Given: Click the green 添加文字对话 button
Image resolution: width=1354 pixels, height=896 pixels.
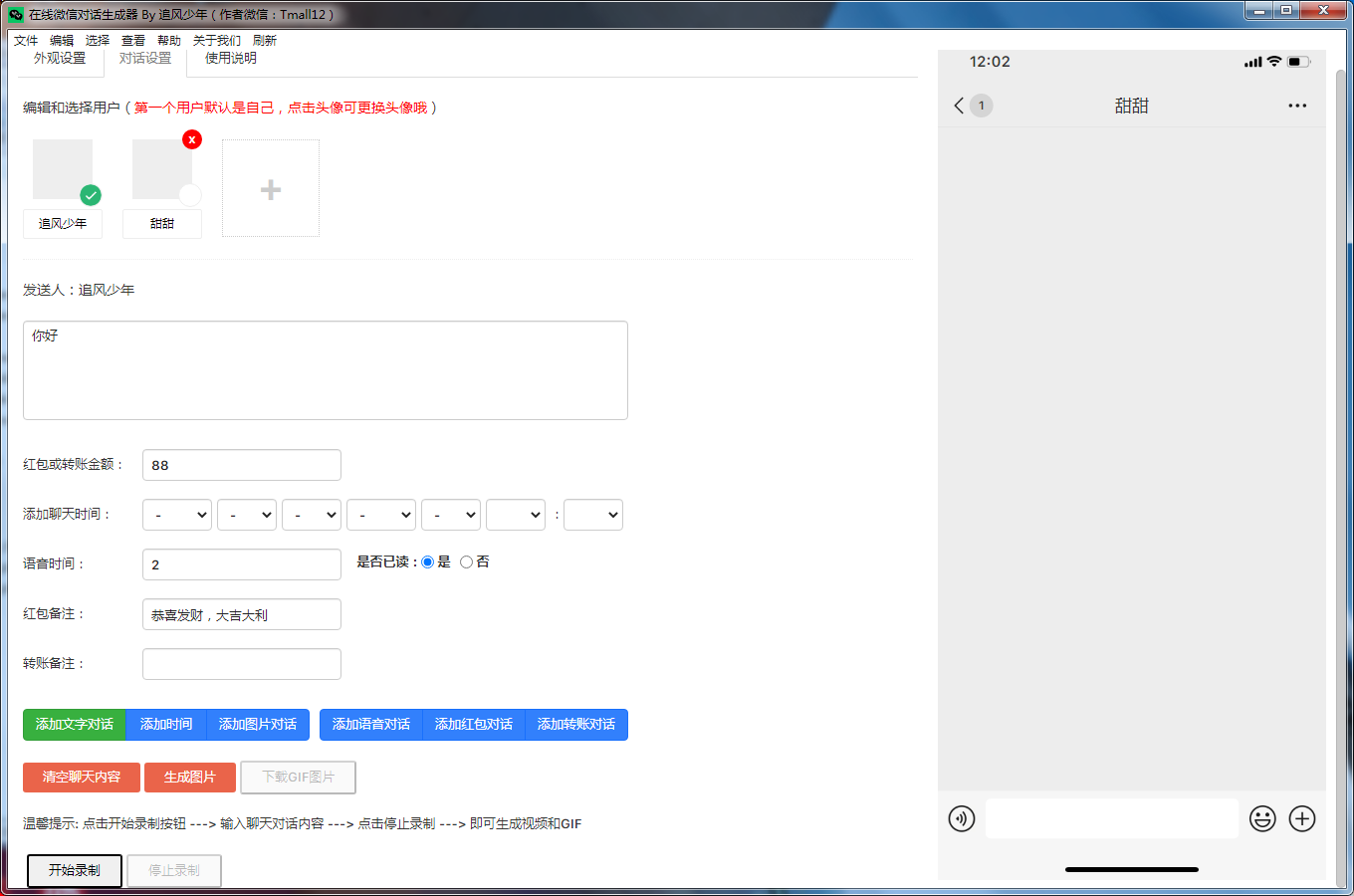Looking at the screenshot, I should tap(75, 725).
